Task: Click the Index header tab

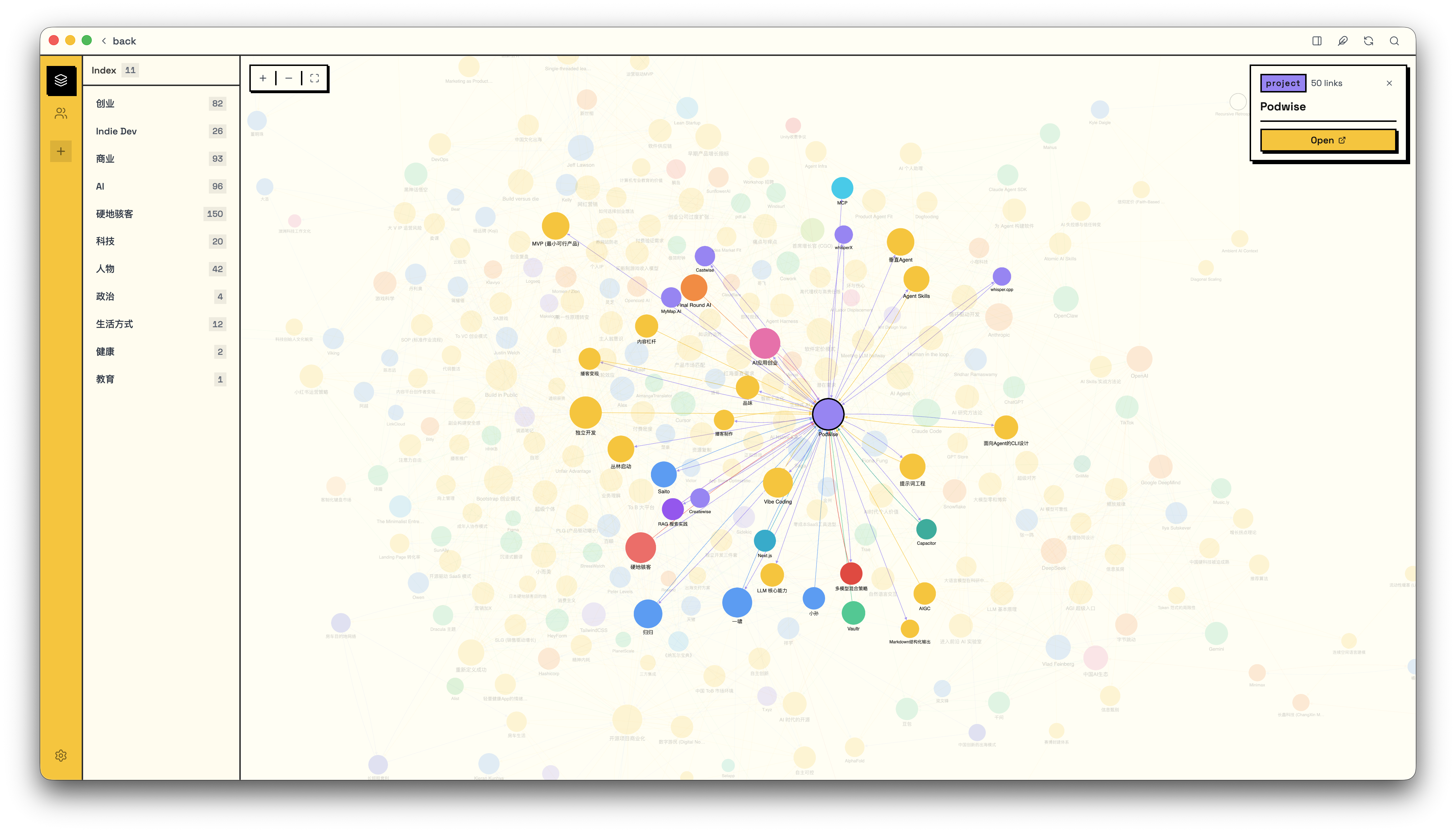Action: 114,70
